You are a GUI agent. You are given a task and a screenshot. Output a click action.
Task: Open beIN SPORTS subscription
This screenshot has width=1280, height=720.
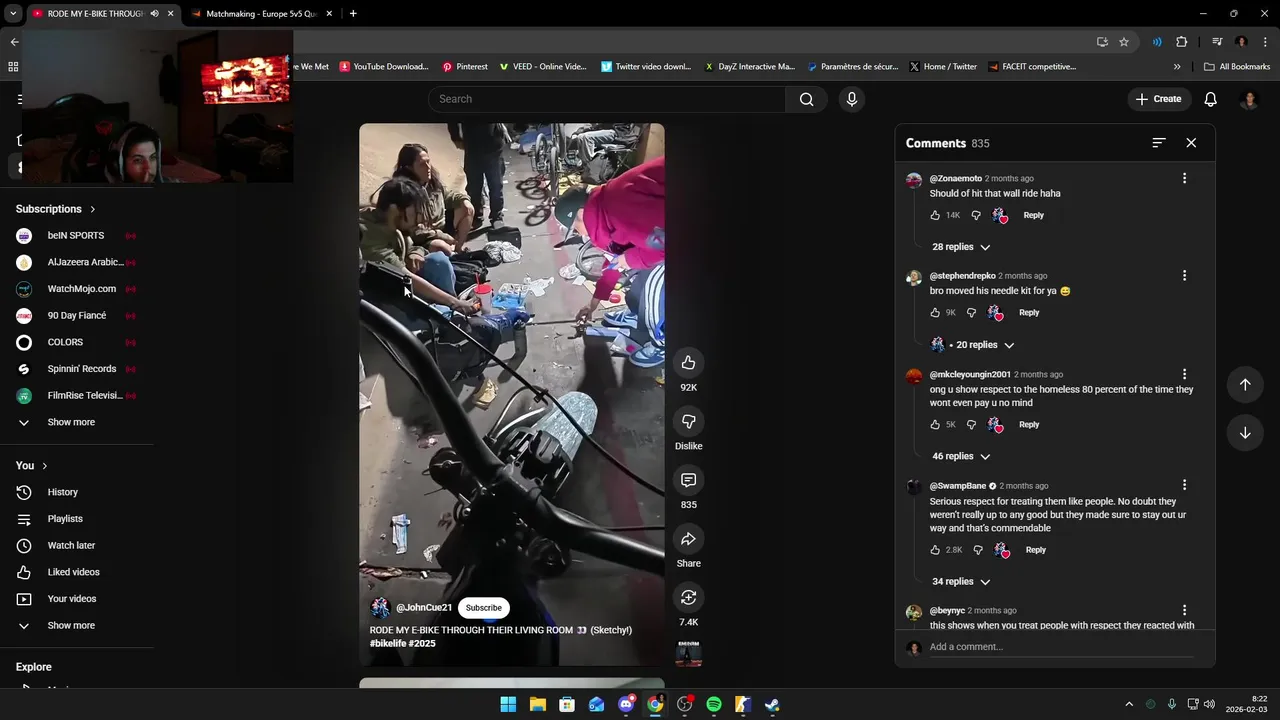click(78, 235)
